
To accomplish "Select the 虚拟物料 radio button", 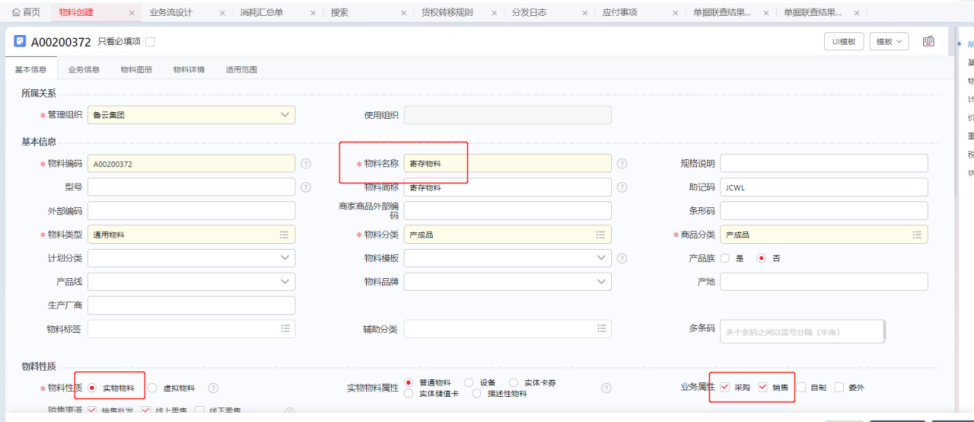I will pos(153,388).
